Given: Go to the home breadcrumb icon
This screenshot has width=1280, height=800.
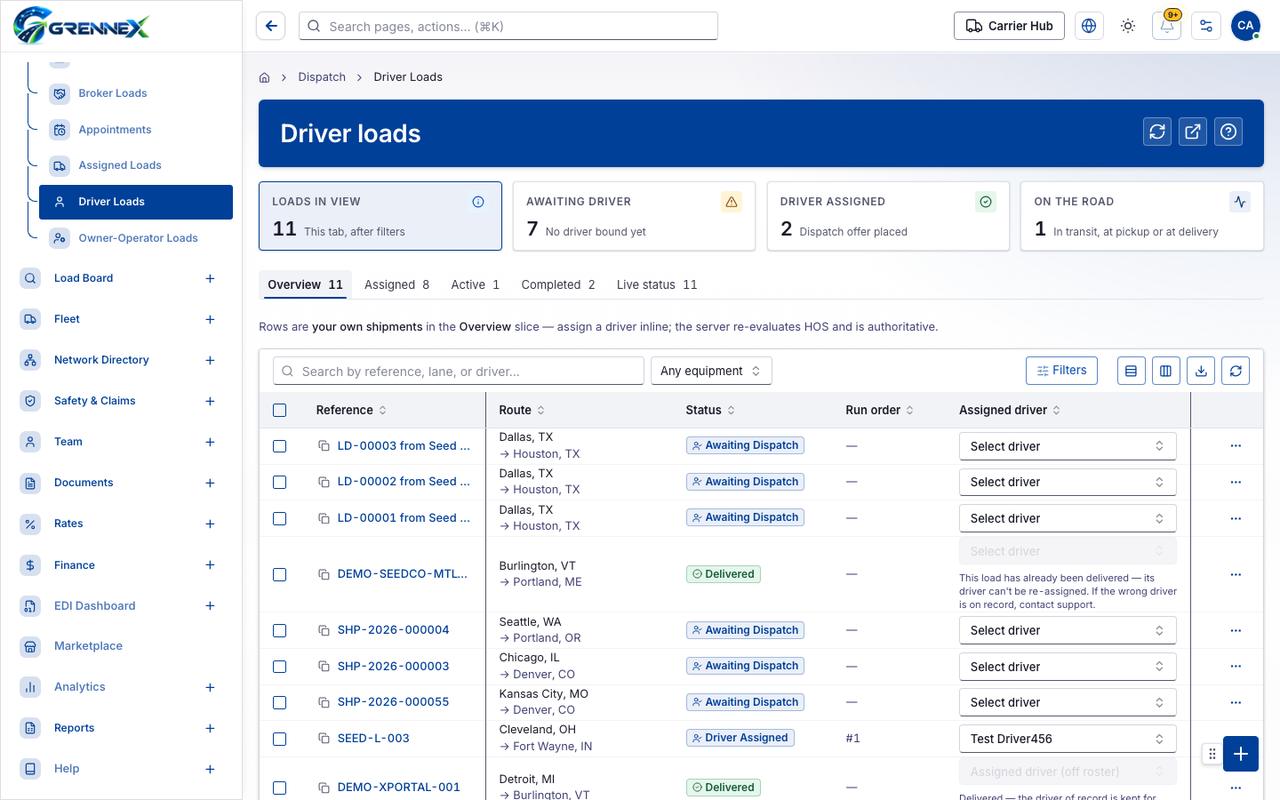Looking at the screenshot, I should click(265, 77).
